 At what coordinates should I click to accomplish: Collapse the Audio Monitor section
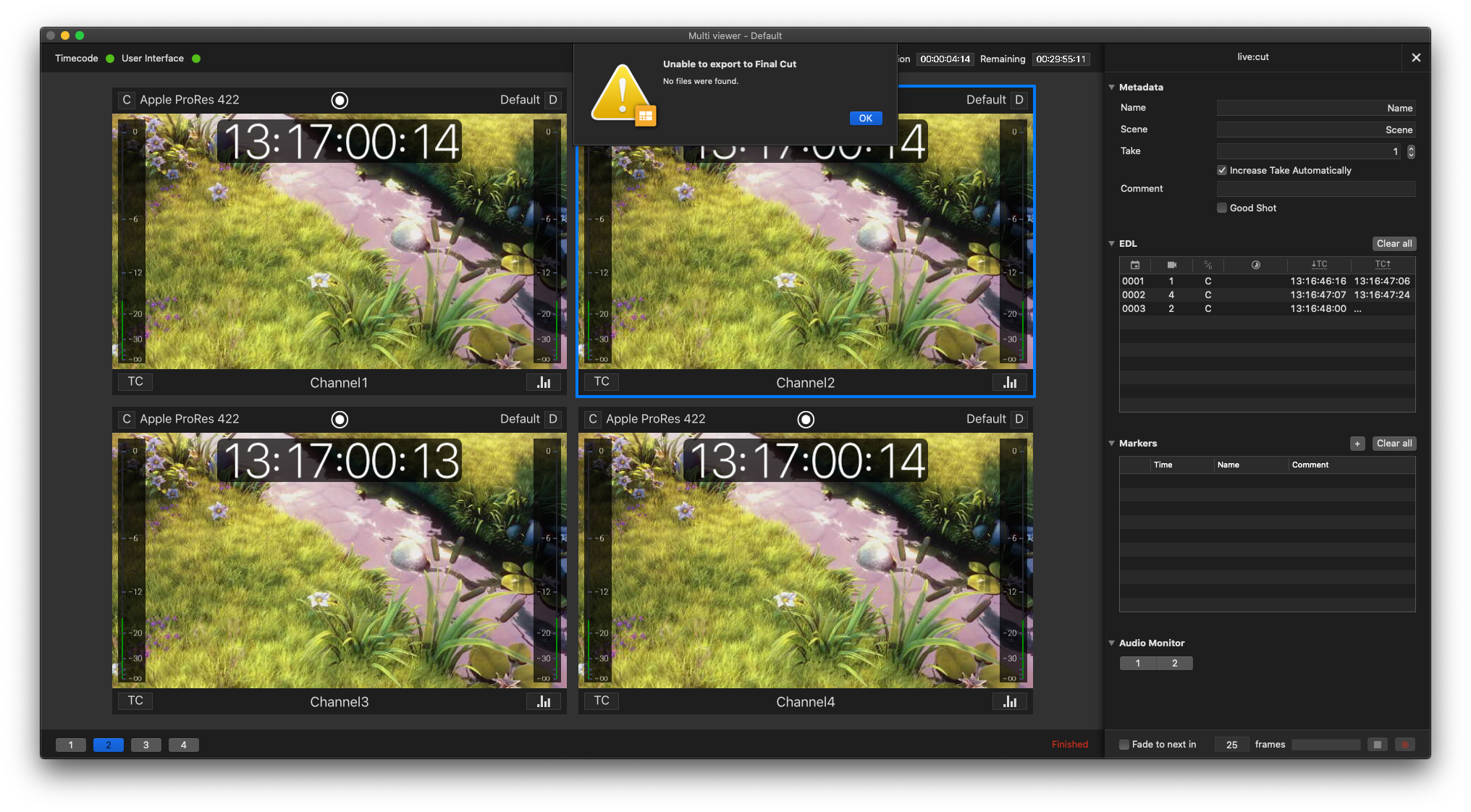tap(1112, 643)
